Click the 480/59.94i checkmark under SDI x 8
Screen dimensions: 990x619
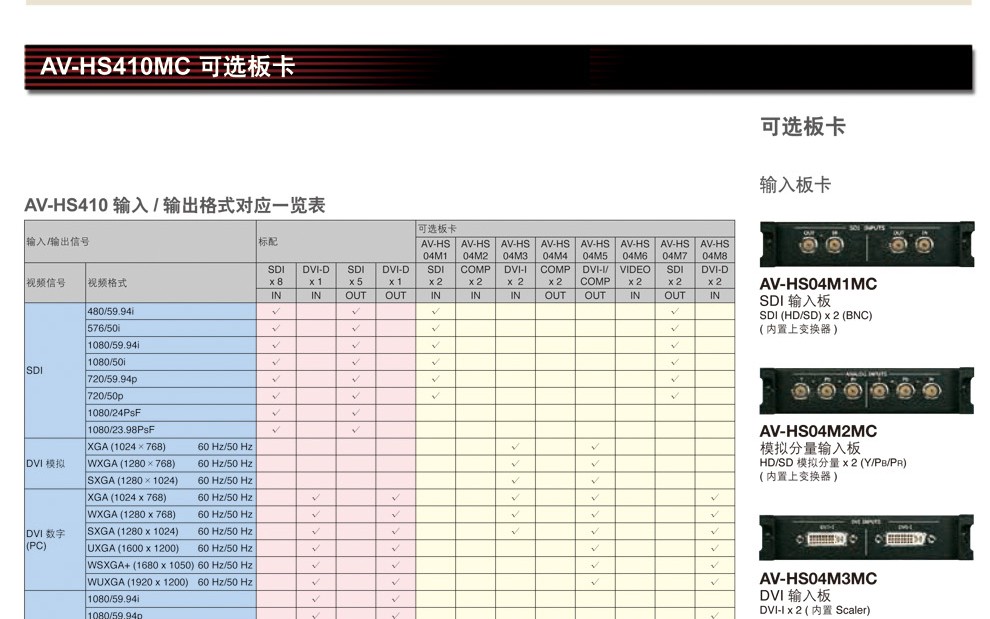[x=276, y=311]
